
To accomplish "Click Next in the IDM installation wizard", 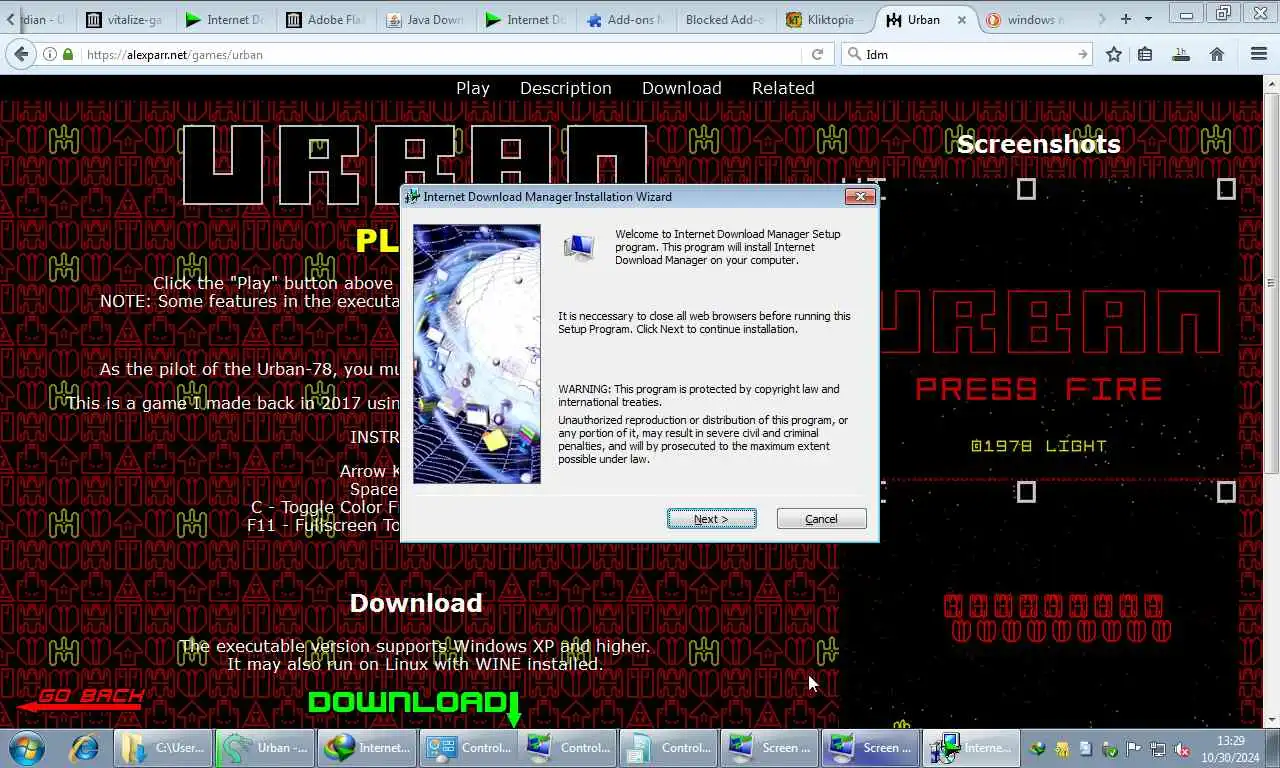I will tap(712, 519).
